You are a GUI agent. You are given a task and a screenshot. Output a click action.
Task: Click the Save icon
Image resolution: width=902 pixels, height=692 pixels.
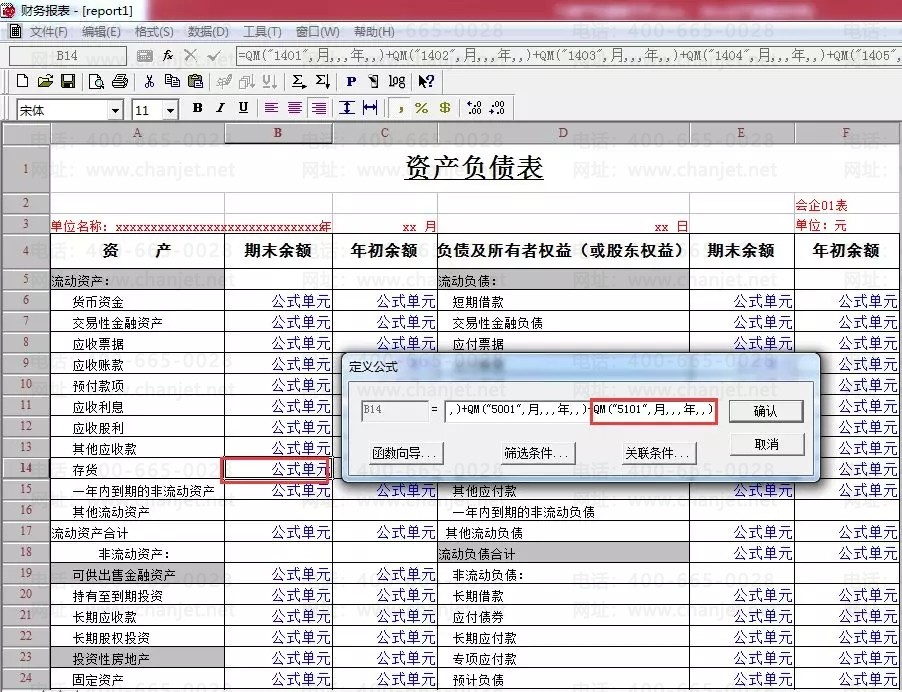pyautogui.click(x=70, y=82)
